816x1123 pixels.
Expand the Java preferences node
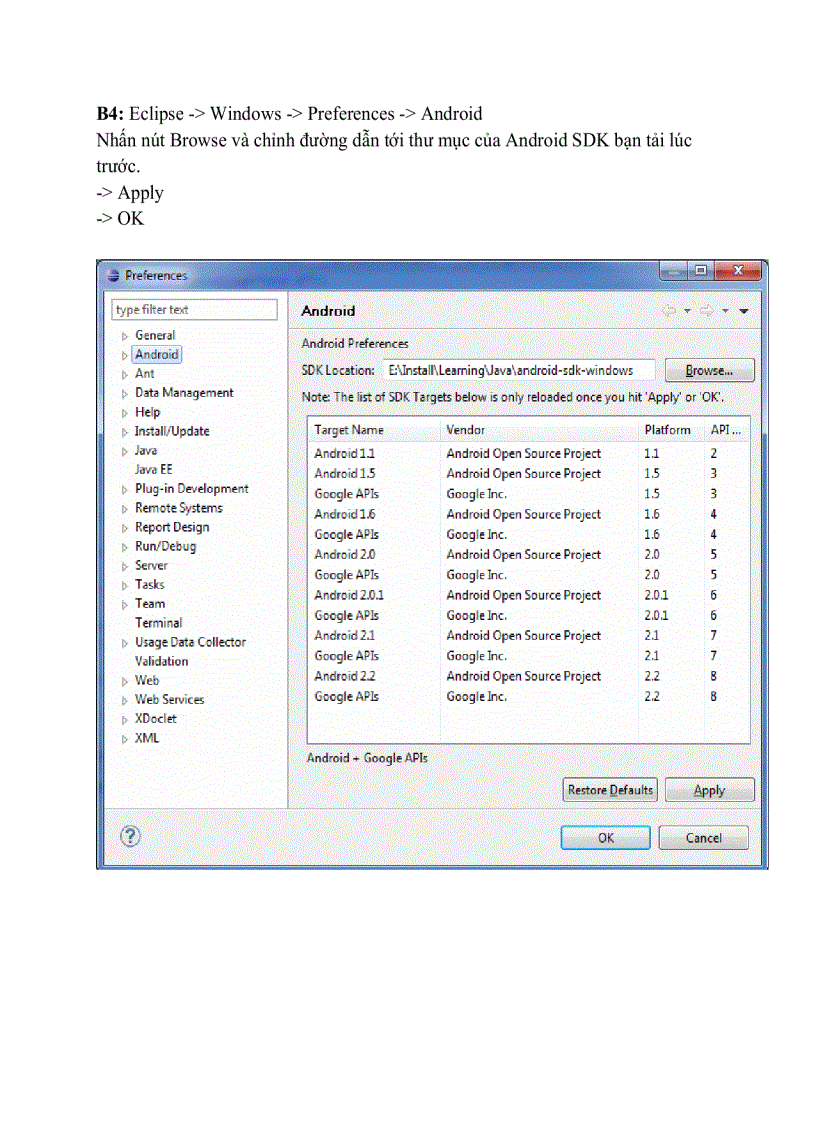(125, 451)
